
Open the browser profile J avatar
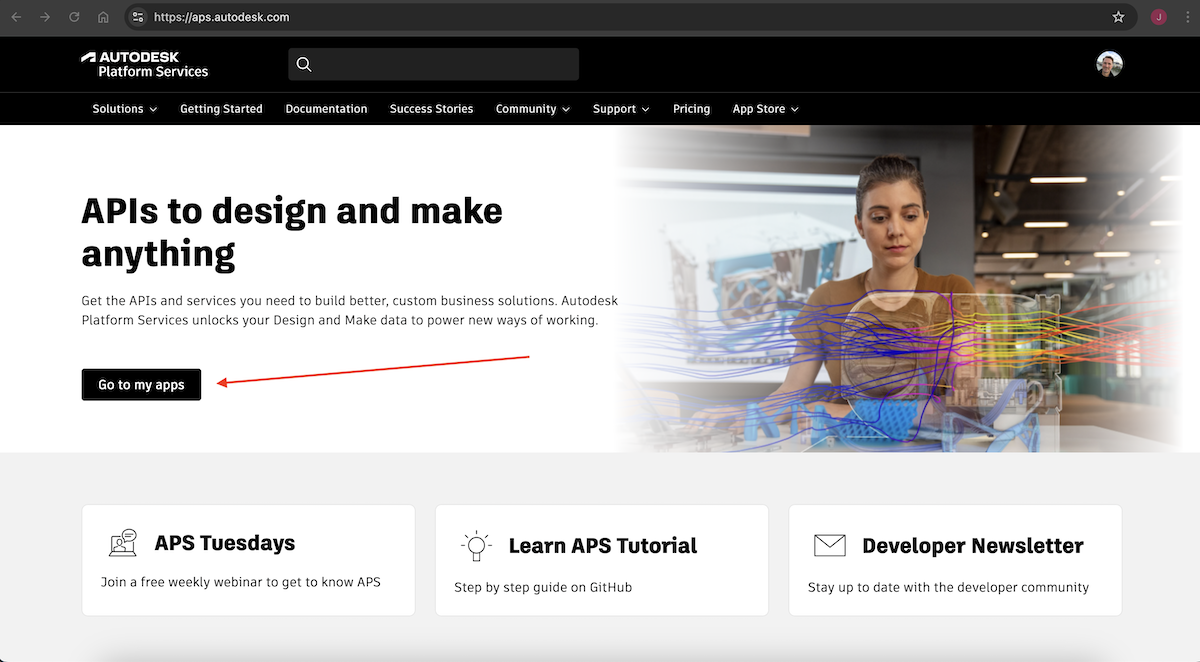(x=1158, y=17)
